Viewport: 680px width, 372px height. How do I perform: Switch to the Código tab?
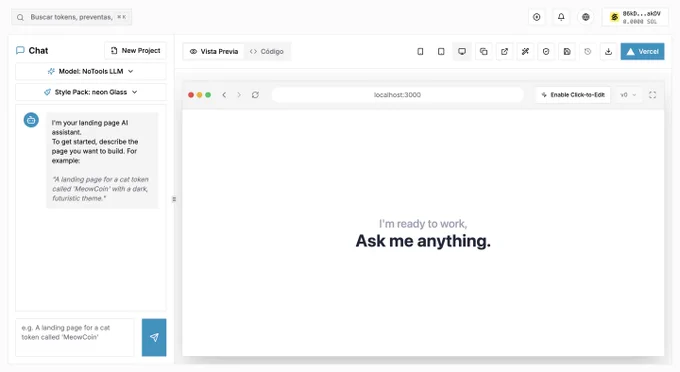267,52
